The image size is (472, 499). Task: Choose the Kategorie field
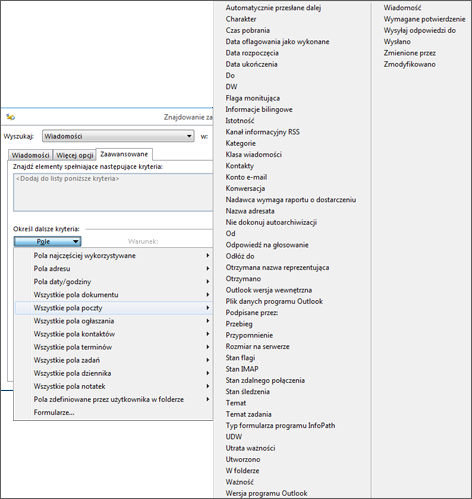241,143
